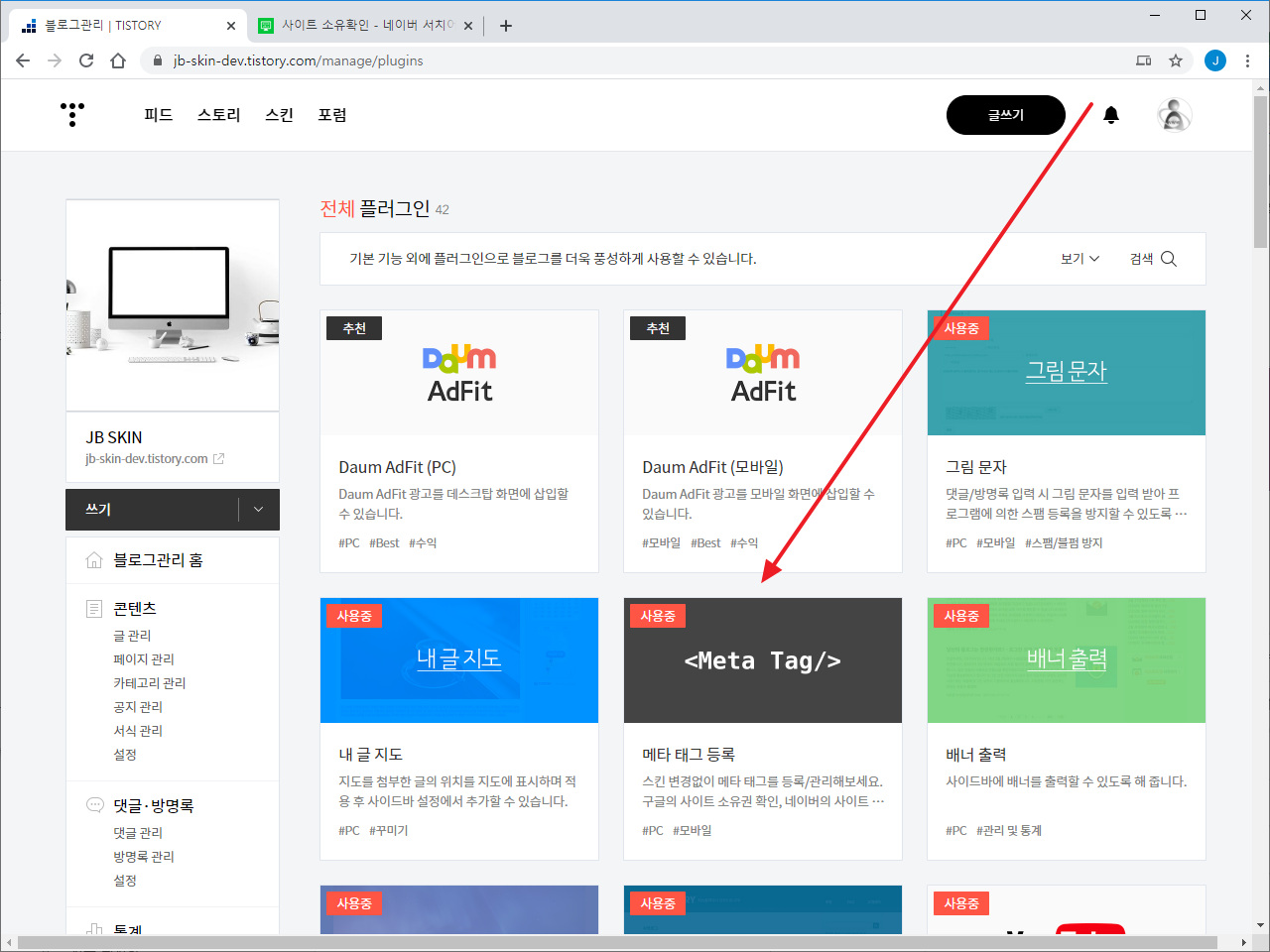This screenshot has height=952, width=1270.
Task: Go to 블로그관리 홈
Action: [158, 560]
